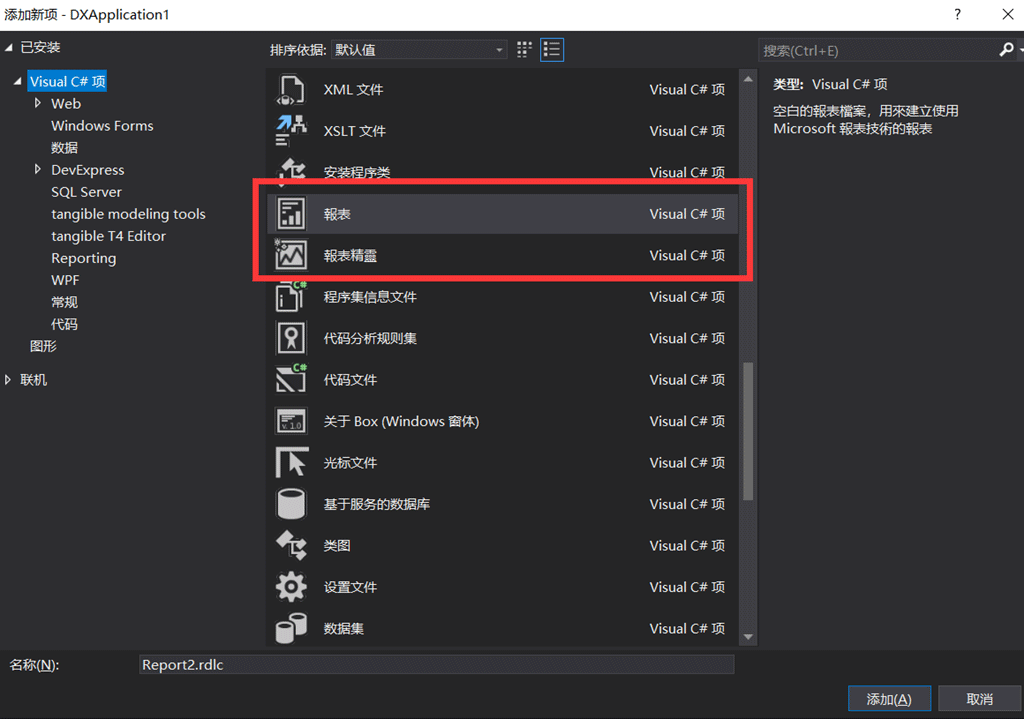Select tangible T4 Editor category
1024x719 pixels.
coord(108,236)
